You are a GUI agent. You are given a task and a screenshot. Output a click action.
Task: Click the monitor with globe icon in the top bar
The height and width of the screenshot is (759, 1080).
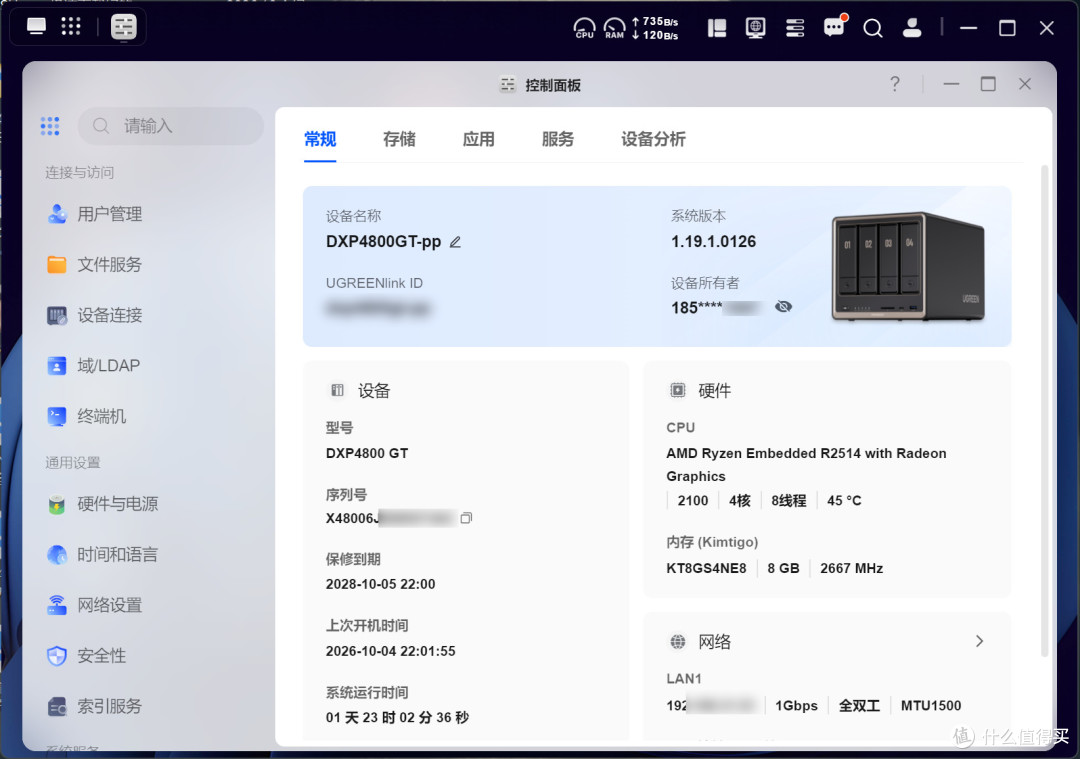(x=756, y=28)
